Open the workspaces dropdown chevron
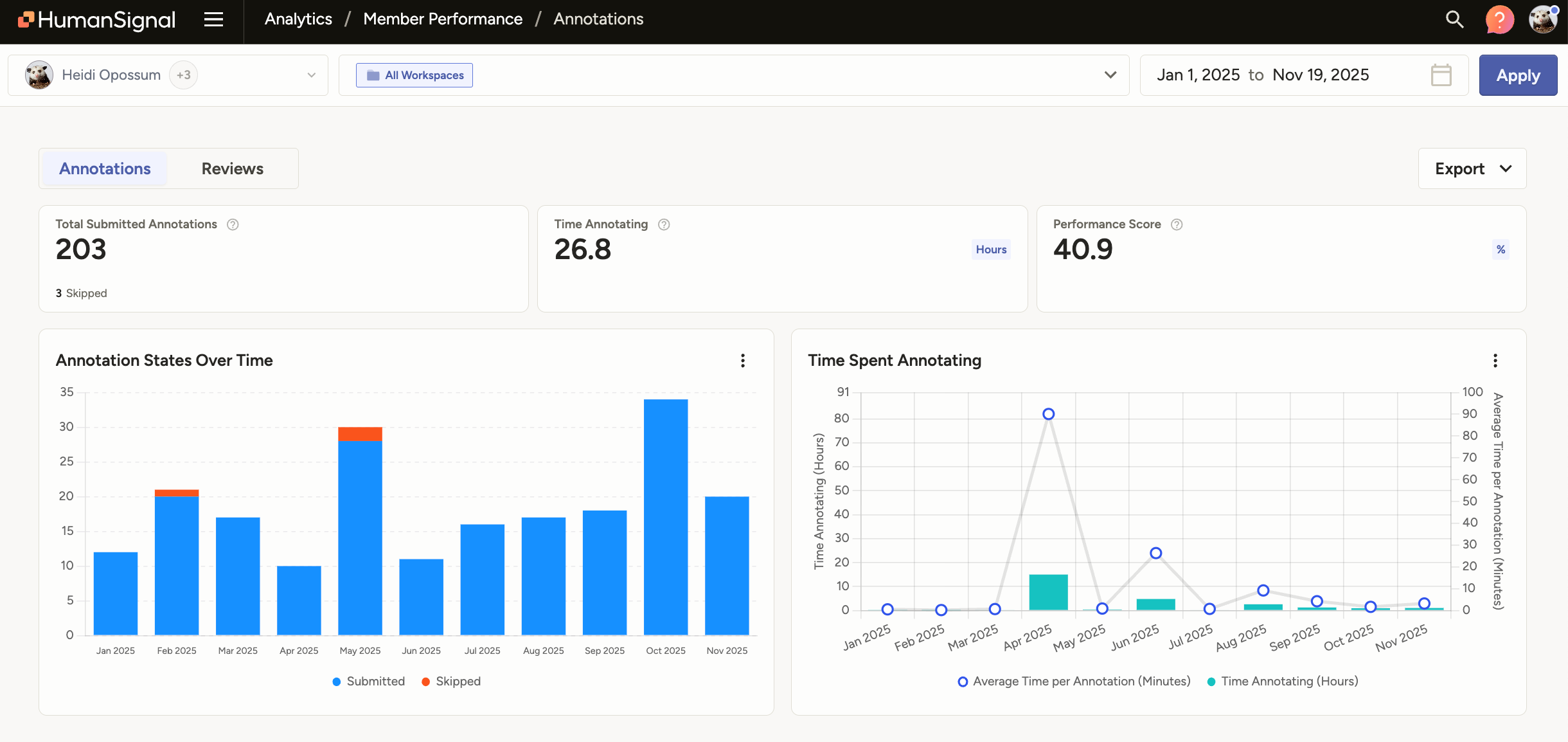The height and width of the screenshot is (742, 1568). 1110,75
